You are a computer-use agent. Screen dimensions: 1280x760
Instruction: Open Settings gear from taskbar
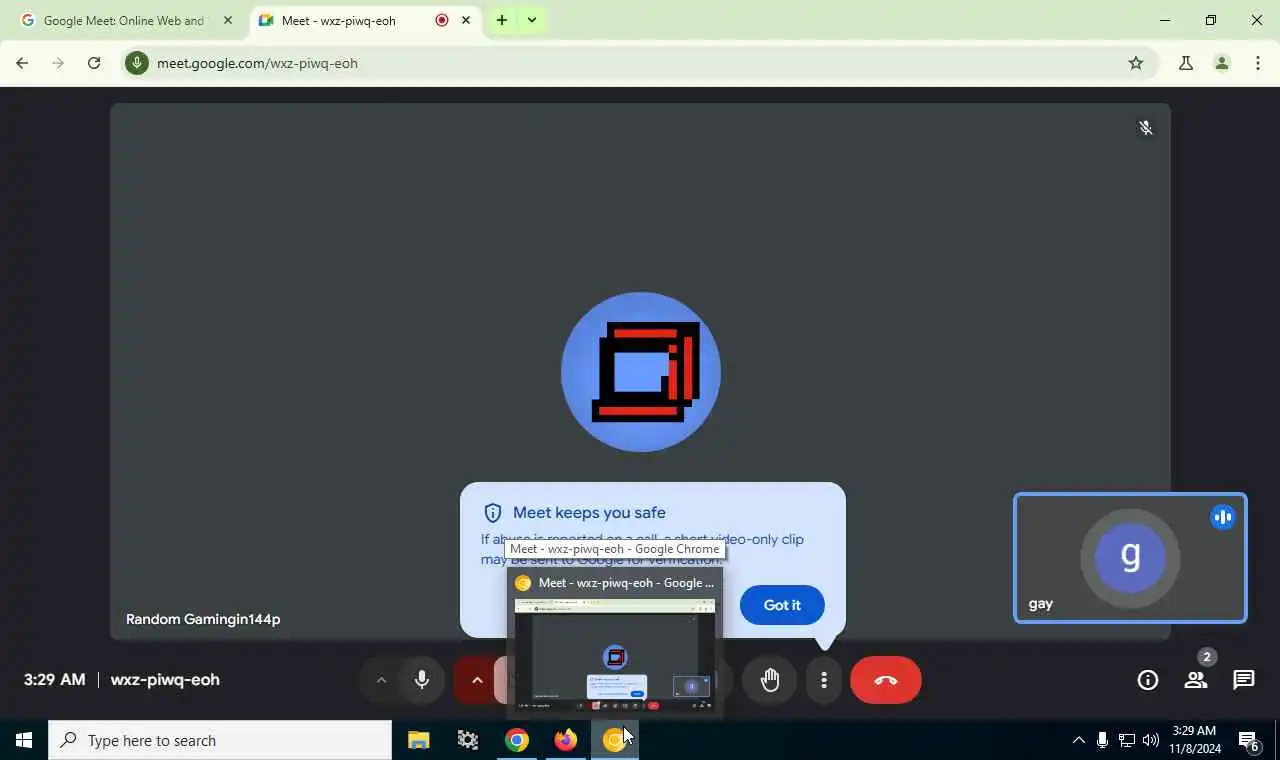click(x=467, y=740)
